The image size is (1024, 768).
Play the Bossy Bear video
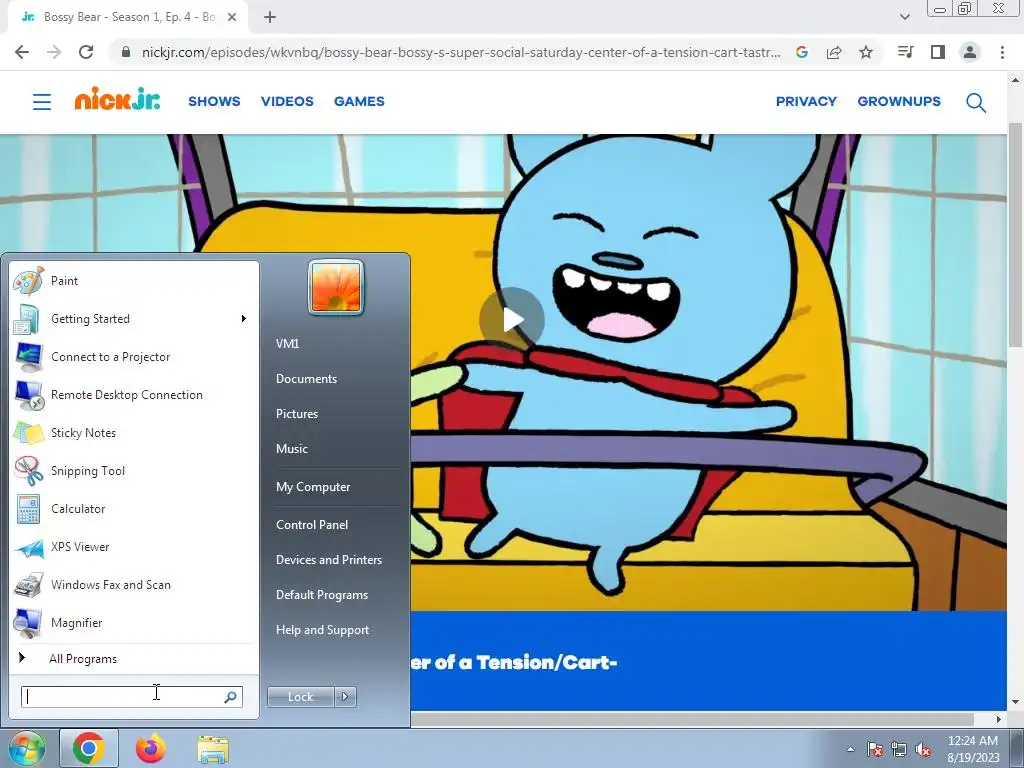coord(512,320)
